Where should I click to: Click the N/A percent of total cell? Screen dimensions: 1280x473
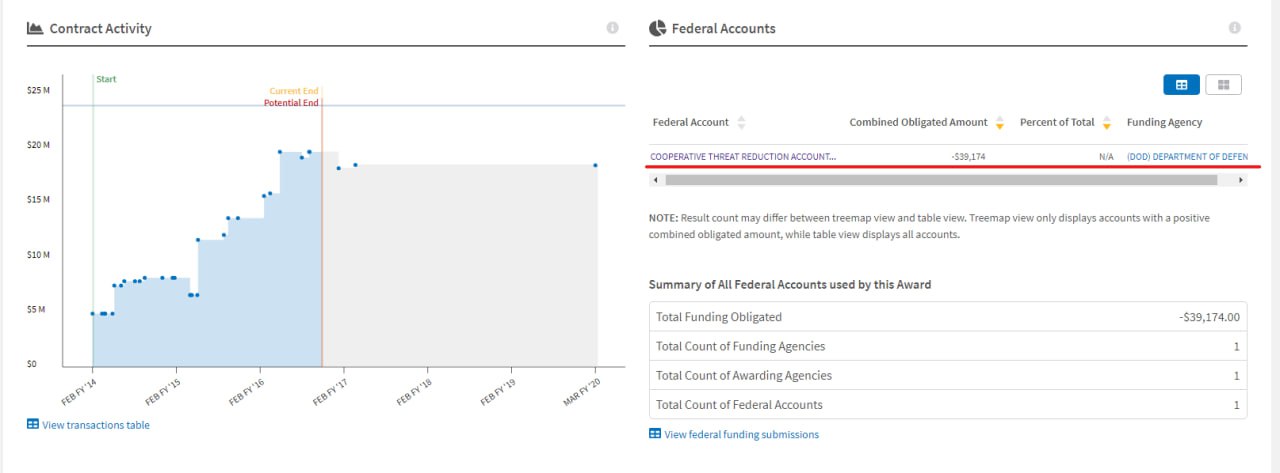pos(1105,157)
